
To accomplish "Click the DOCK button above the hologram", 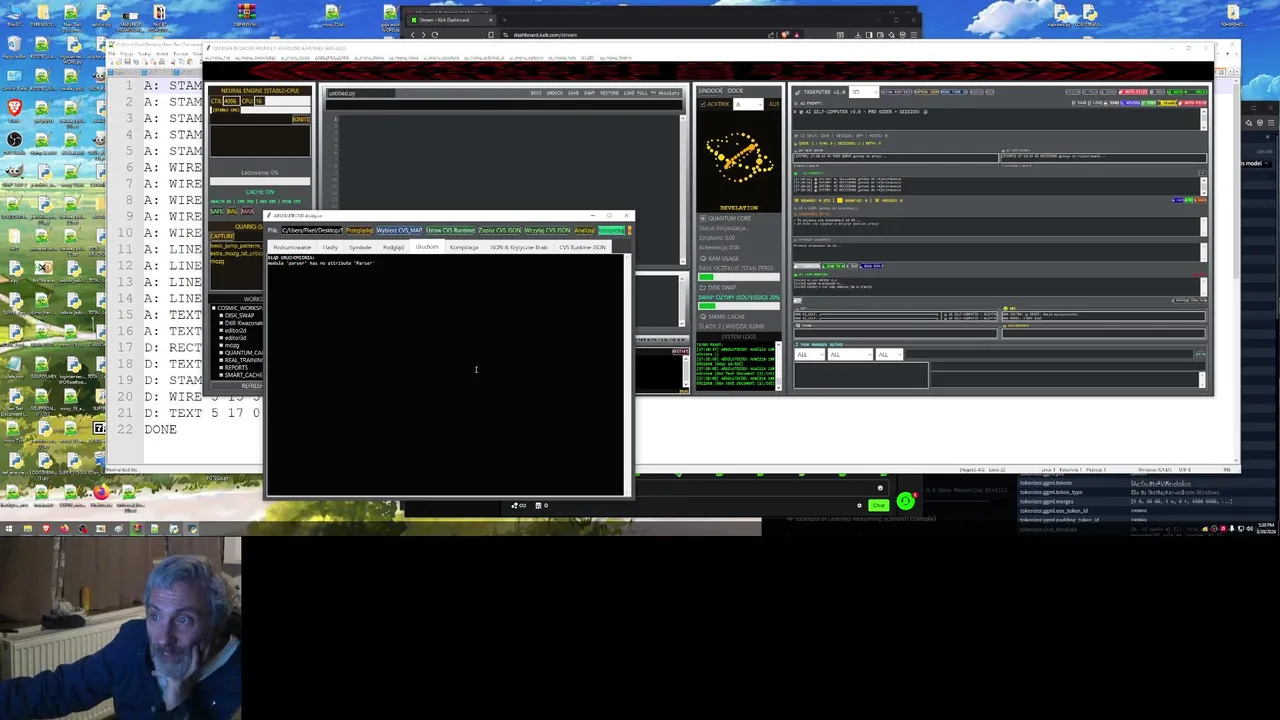I will pyautogui.click(x=735, y=91).
